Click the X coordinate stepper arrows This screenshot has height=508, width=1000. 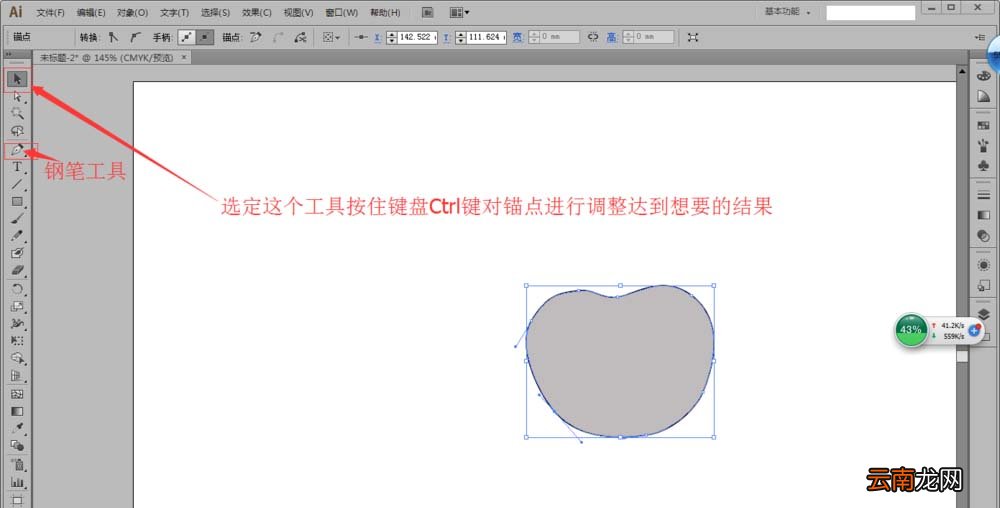(392, 38)
